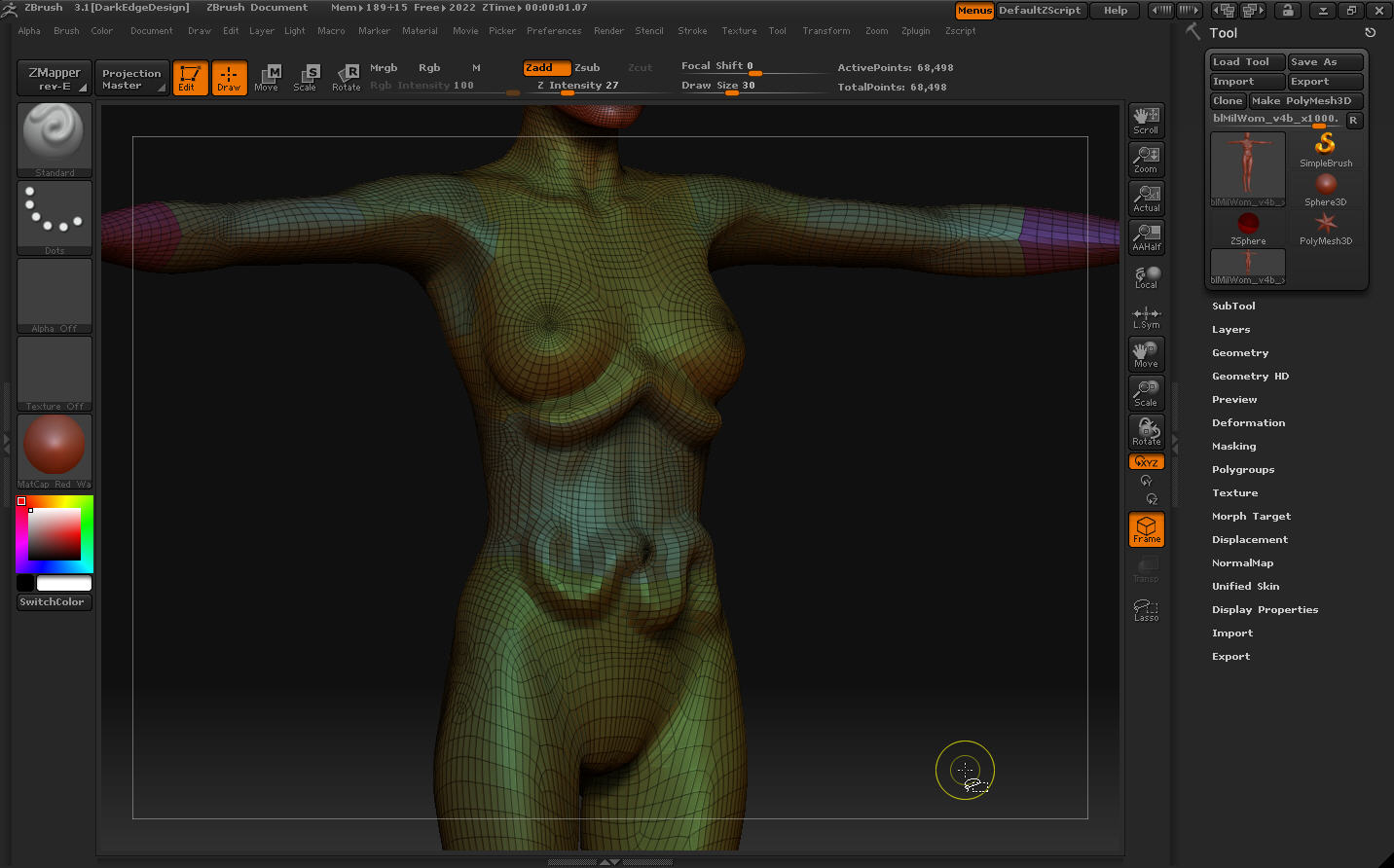
Task: Pick the PolyMesh3D star tool
Action: (1325, 228)
